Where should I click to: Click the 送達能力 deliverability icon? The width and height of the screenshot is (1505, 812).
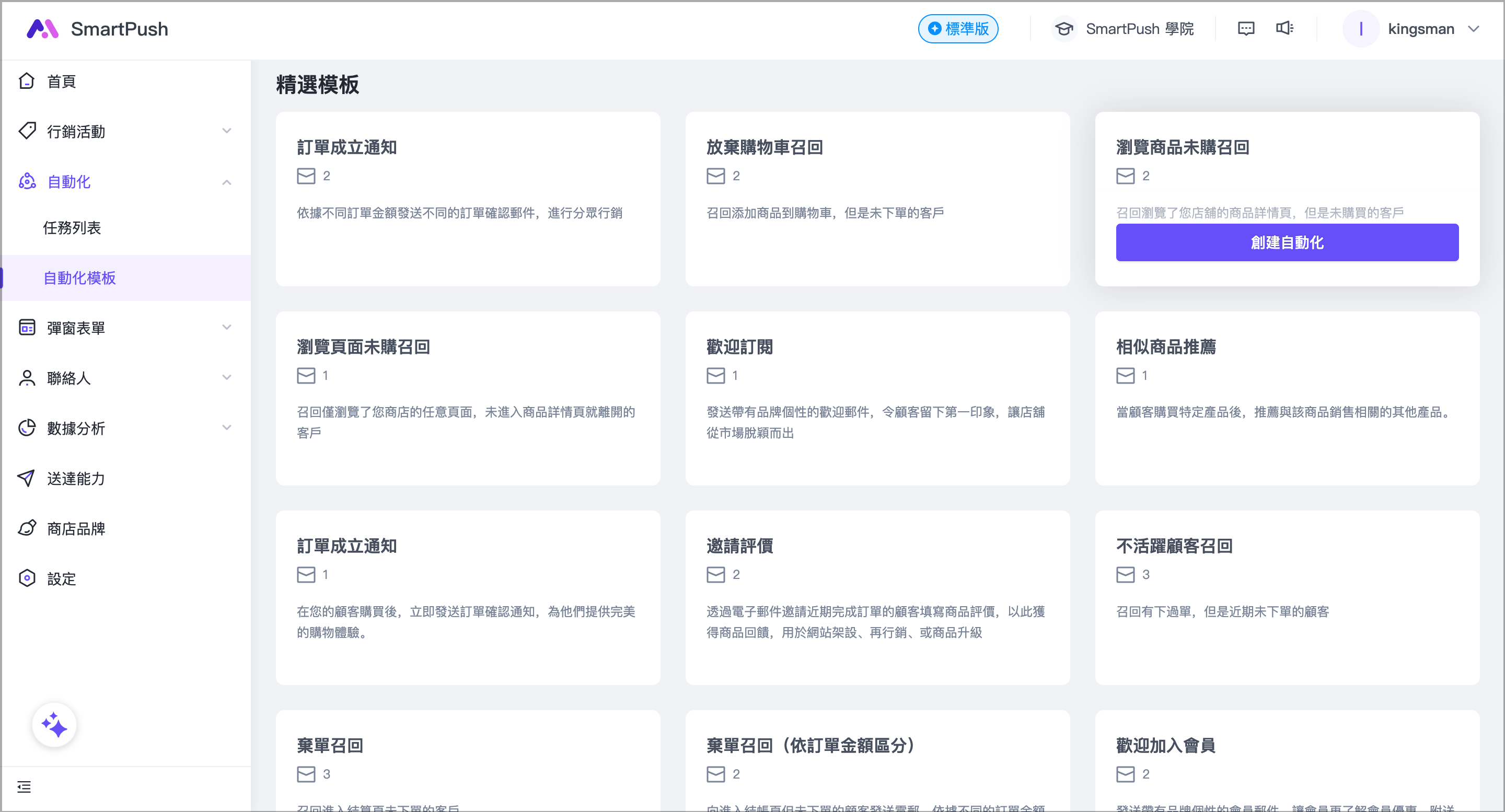pos(27,479)
